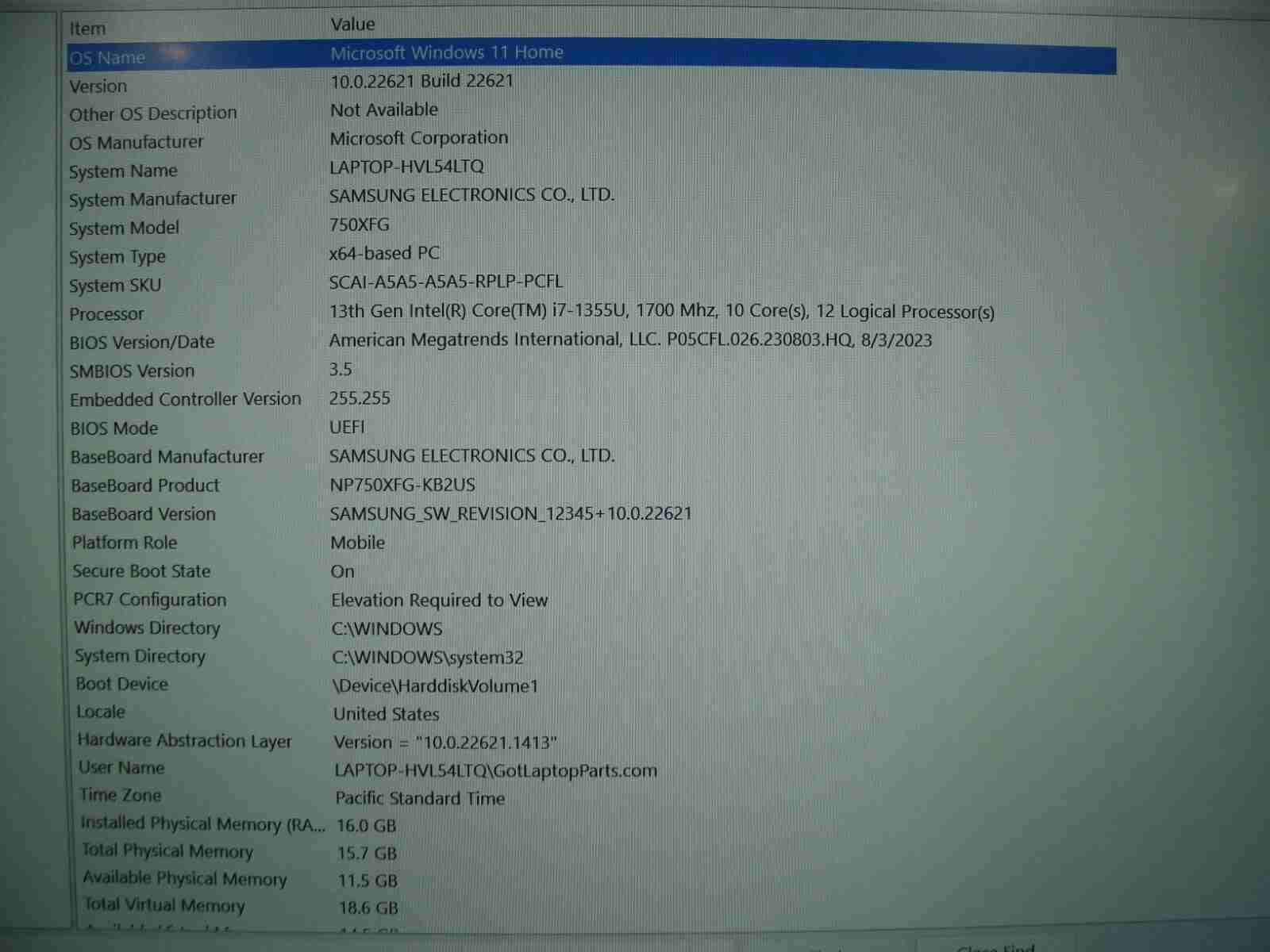Viewport: 1270px width, 952px height.
Task: Select the System Model row
Action: click(124, 228)
